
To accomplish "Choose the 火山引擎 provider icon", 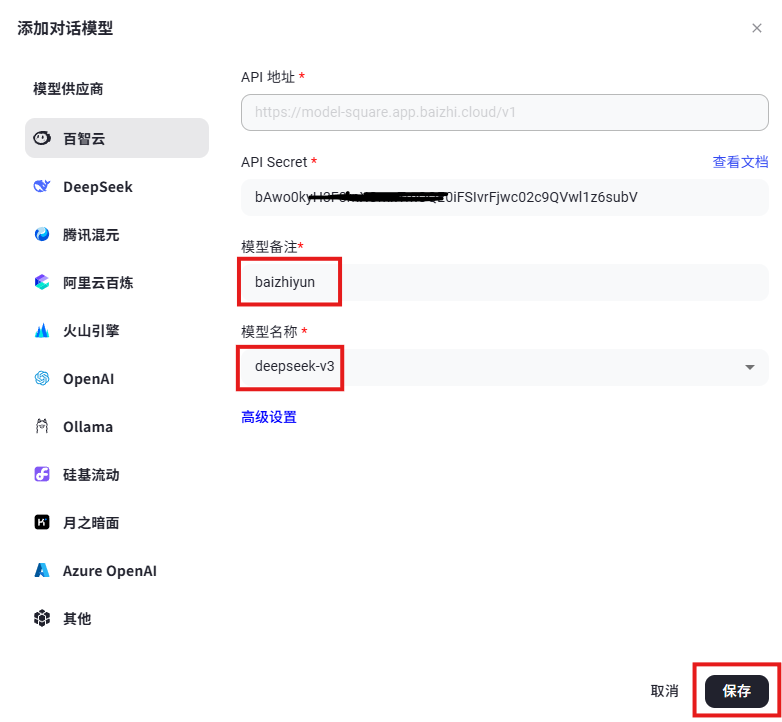I will coord(42,331).
